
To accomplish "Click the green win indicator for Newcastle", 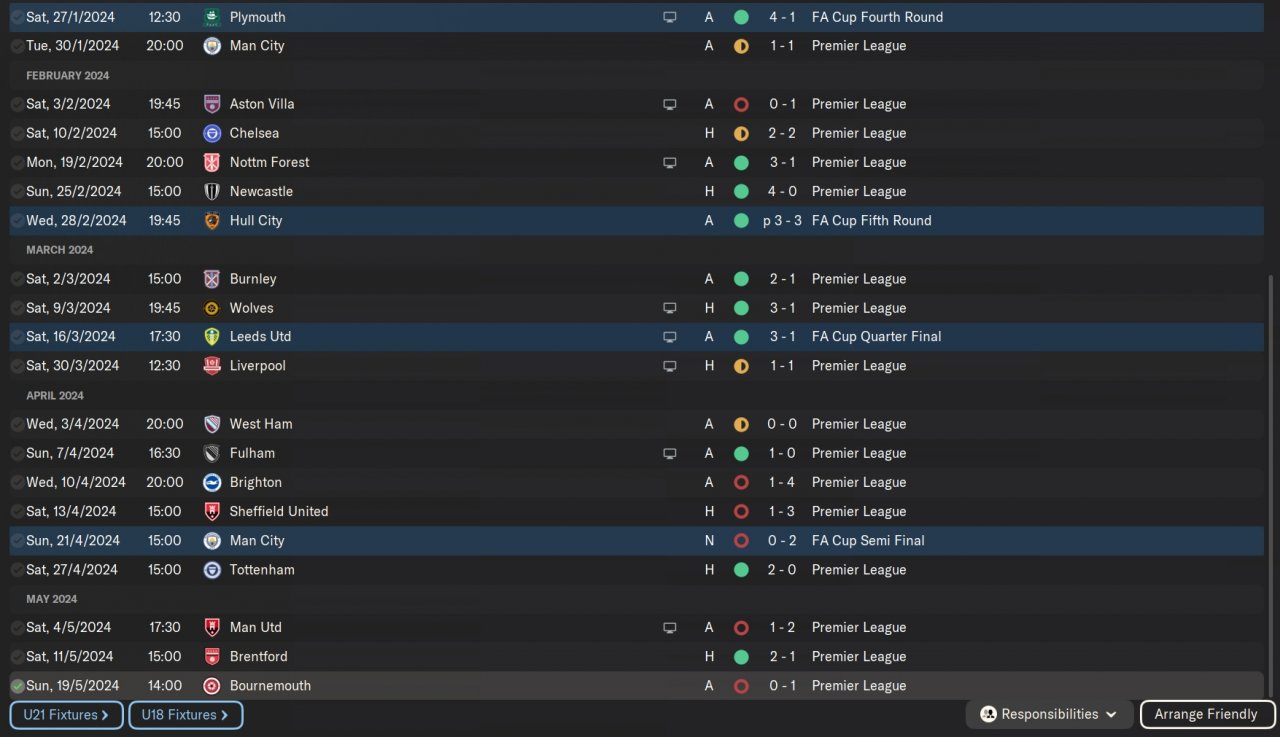I will point(741,192).
